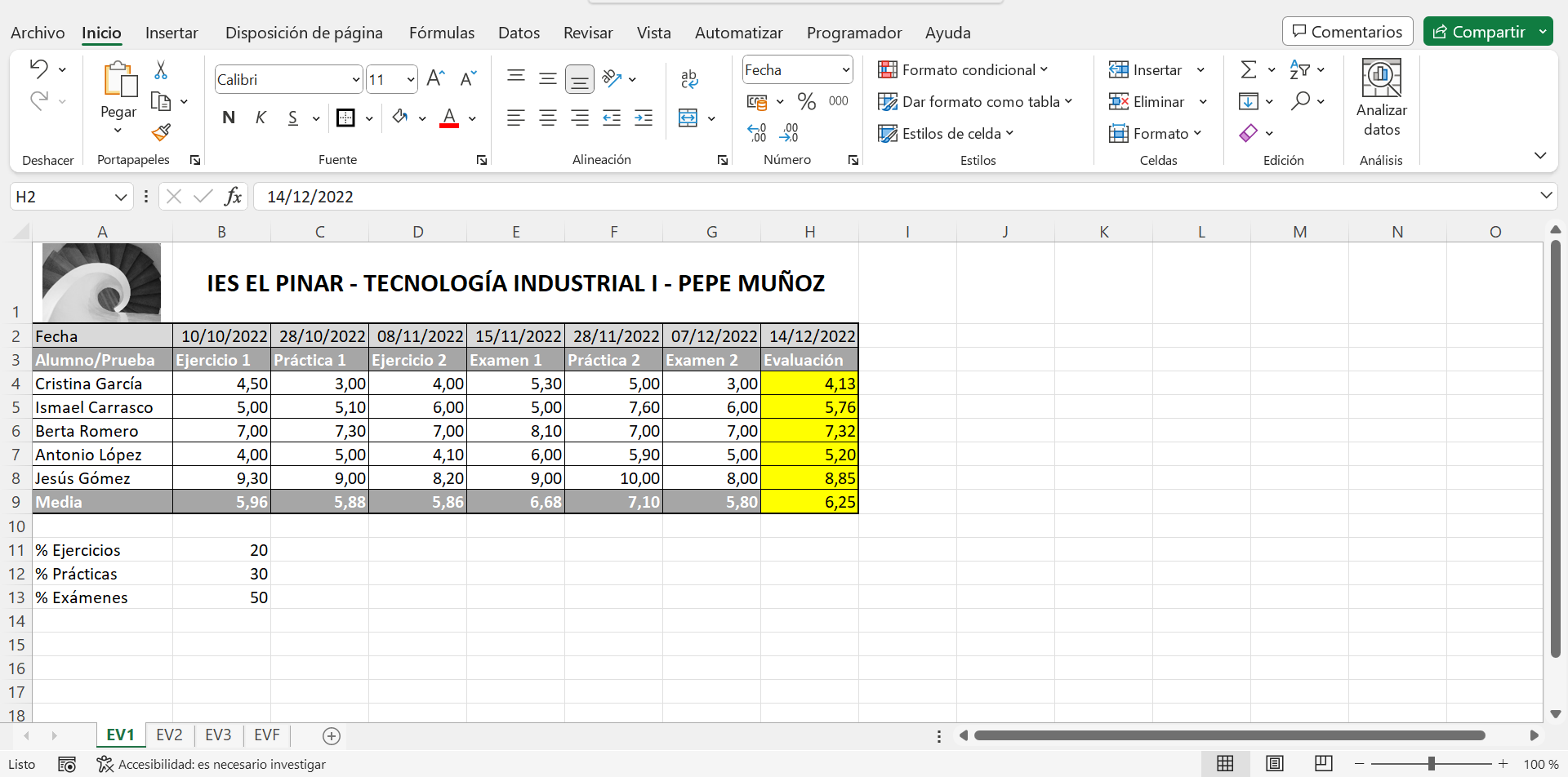
Task: Toggle bottom vertical alignment button
Action: pyautogui.click(x=579, y=79)
